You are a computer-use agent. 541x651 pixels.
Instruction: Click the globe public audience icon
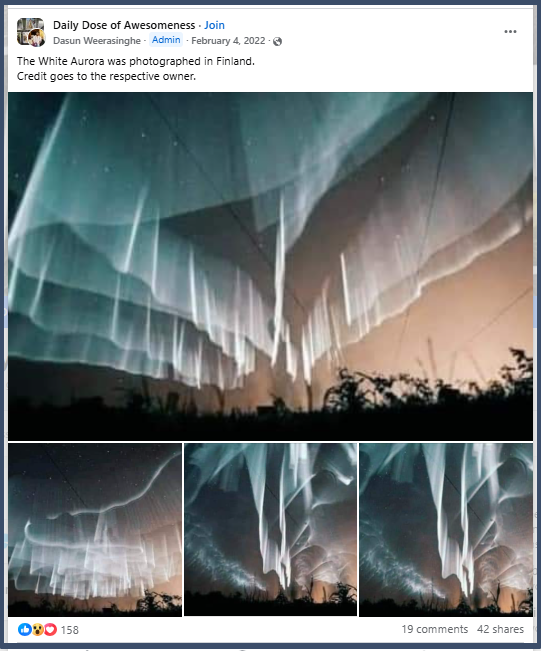coord(278,41)
